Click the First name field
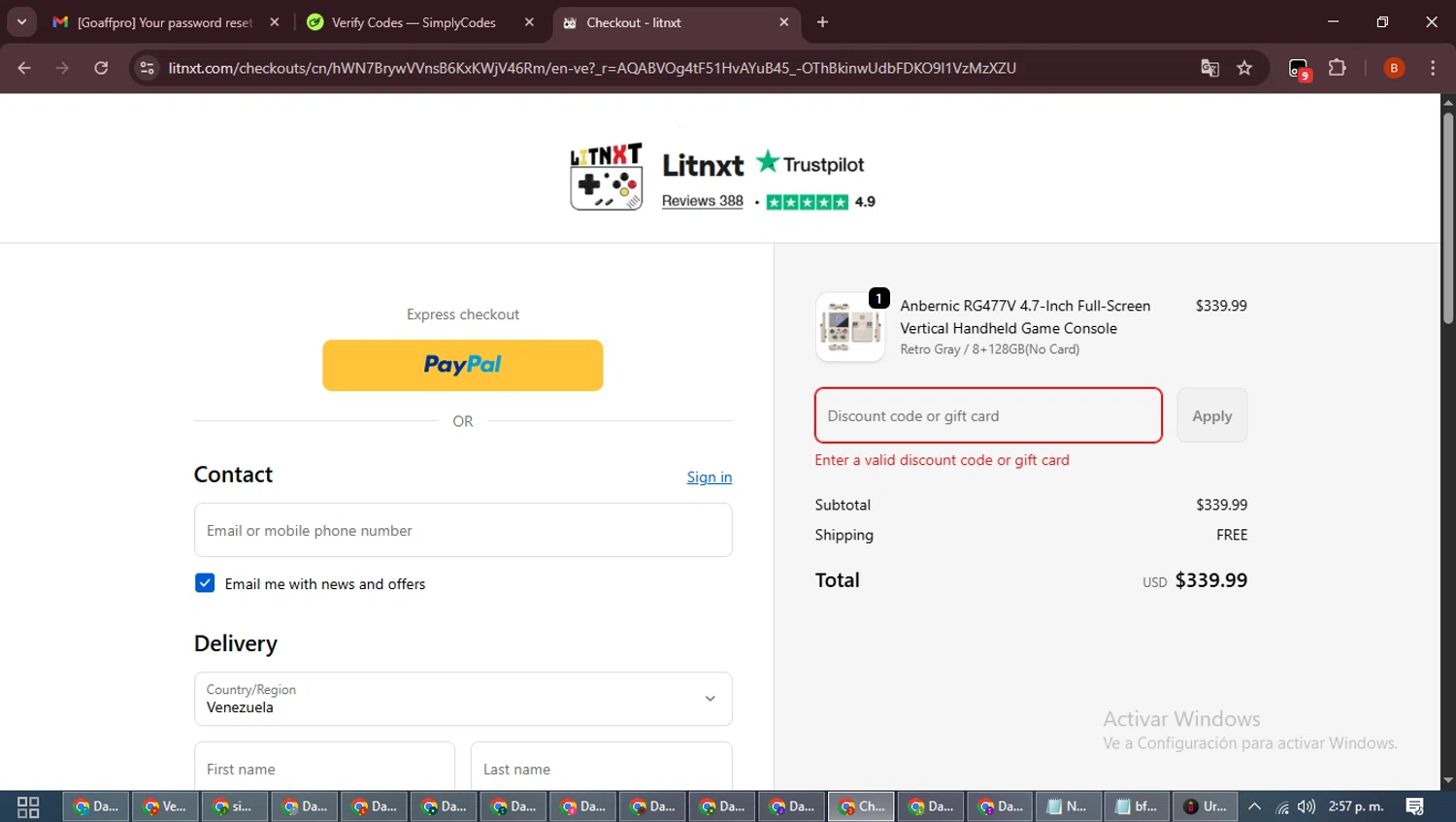Image resolution: width=1456 pixels, height=822 pixels. (324, 766)
